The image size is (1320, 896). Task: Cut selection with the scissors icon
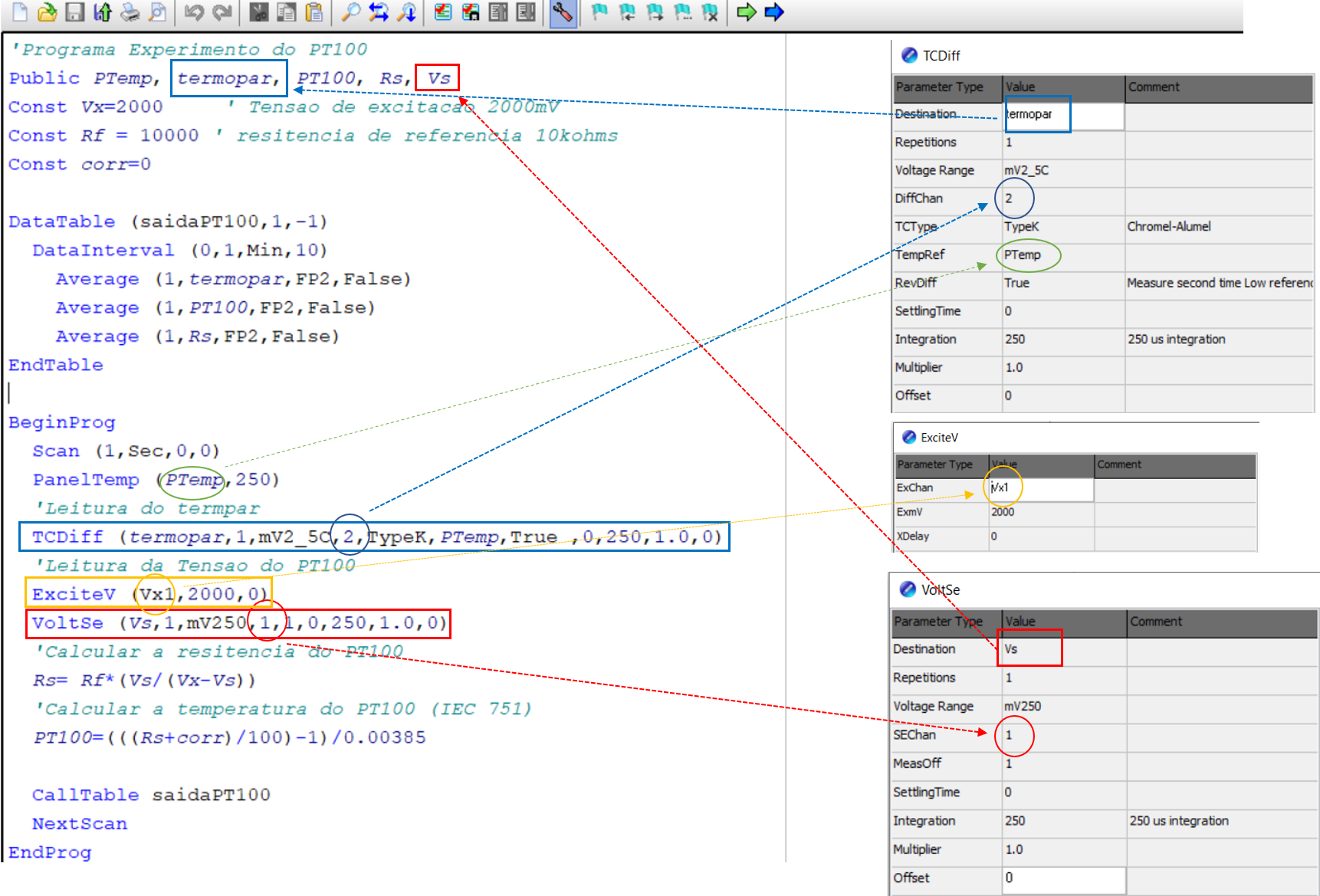pos(259,11)
